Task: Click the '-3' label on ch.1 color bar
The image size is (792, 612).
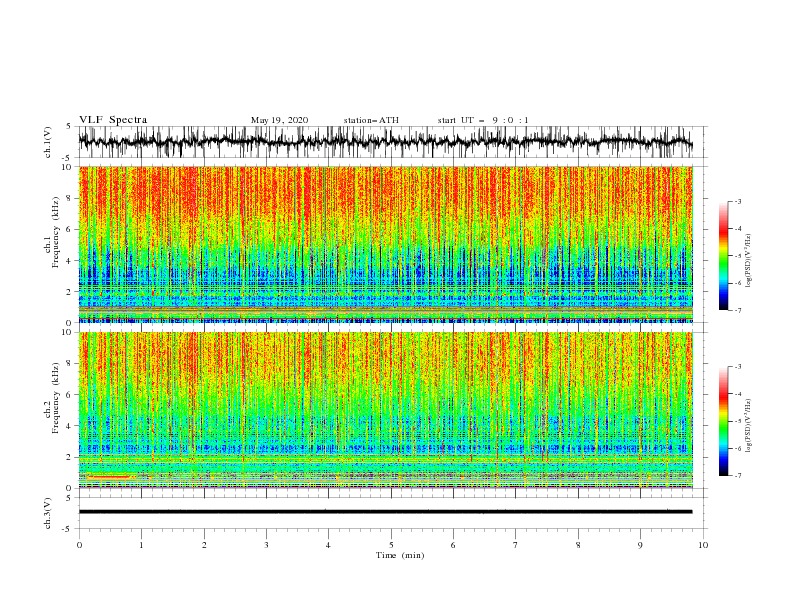Action: click(737, 201)
